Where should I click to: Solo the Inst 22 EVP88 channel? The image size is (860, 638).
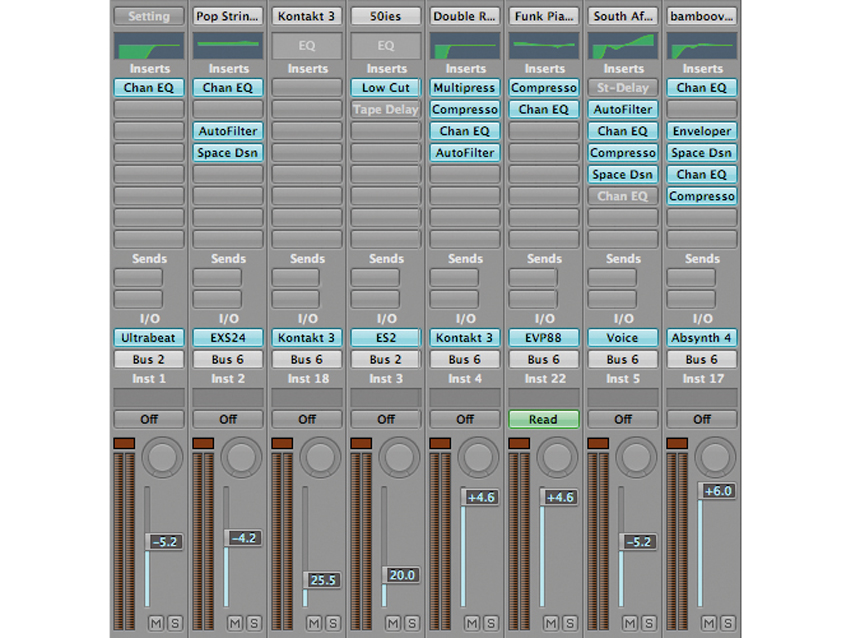[570, 623]
